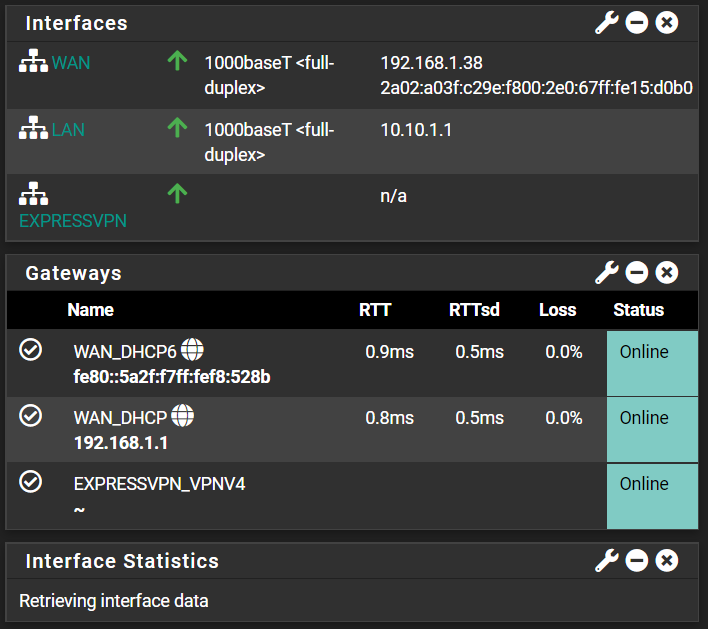Collapse the Gateways widget
This screenshot has height=629, width=708.
pos(637,272)
